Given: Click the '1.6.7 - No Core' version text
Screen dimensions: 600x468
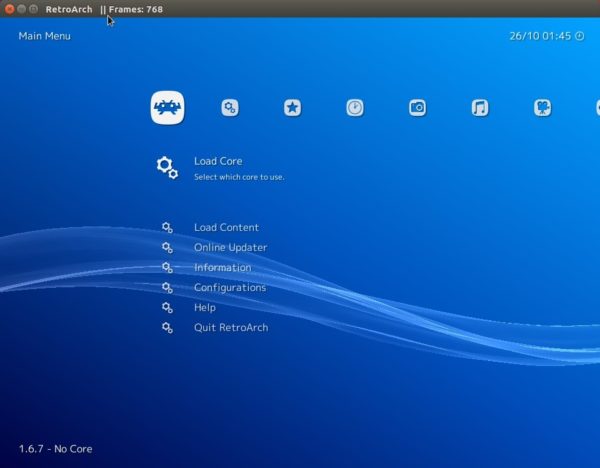Looking at the screenshot, I should 55,449.
